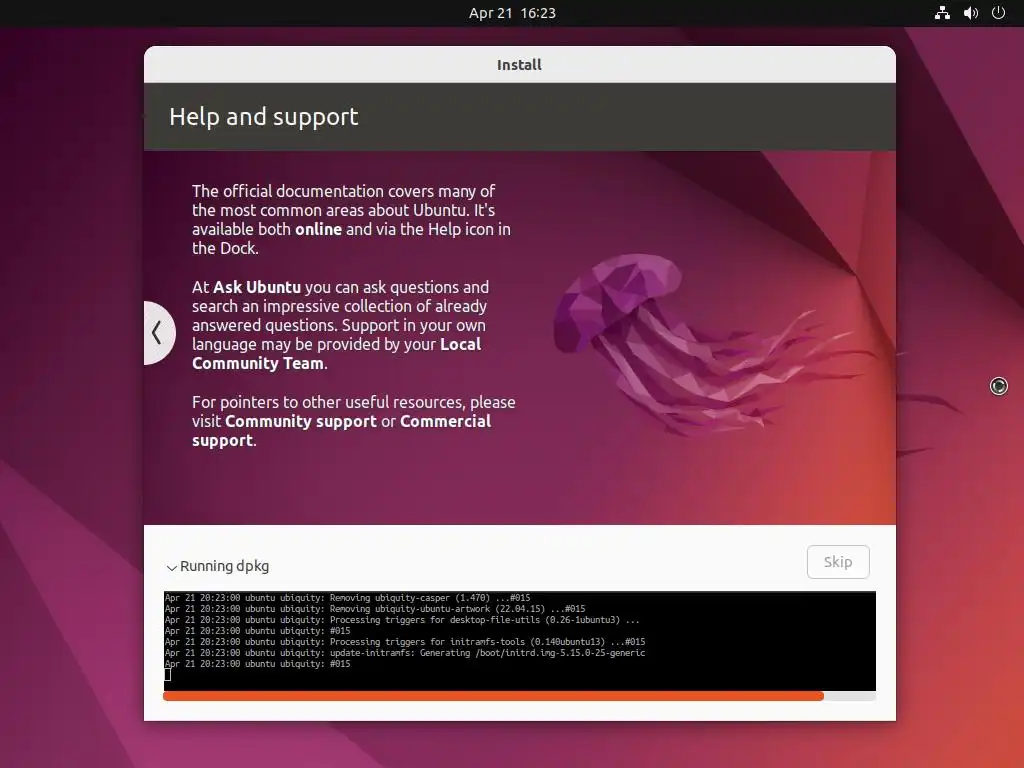Image resolution: width=1024 pixels, height=768 pixels.
Task: Follow the online documentation link
Action: [318, 229]
